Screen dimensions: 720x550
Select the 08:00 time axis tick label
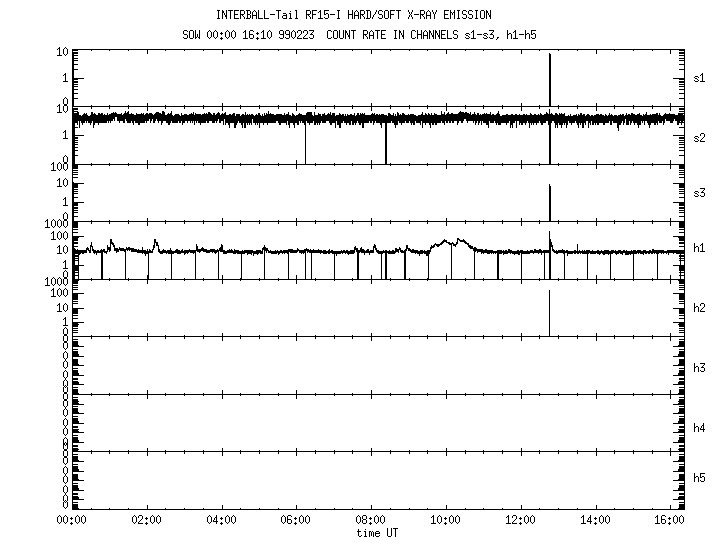pyautogui.click(x=370, y=520)
